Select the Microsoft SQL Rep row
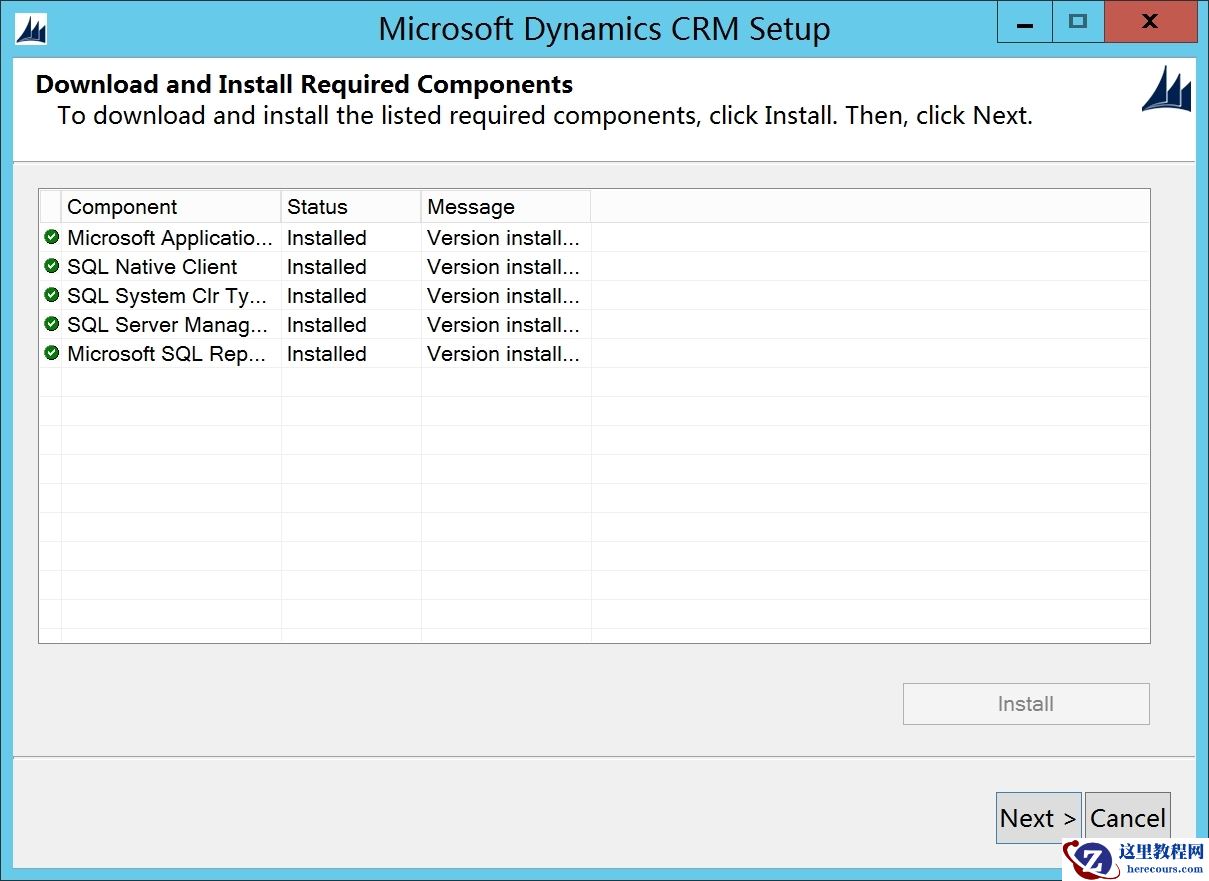Screen dimensions: 1209x881 click(x=165, y=353)
